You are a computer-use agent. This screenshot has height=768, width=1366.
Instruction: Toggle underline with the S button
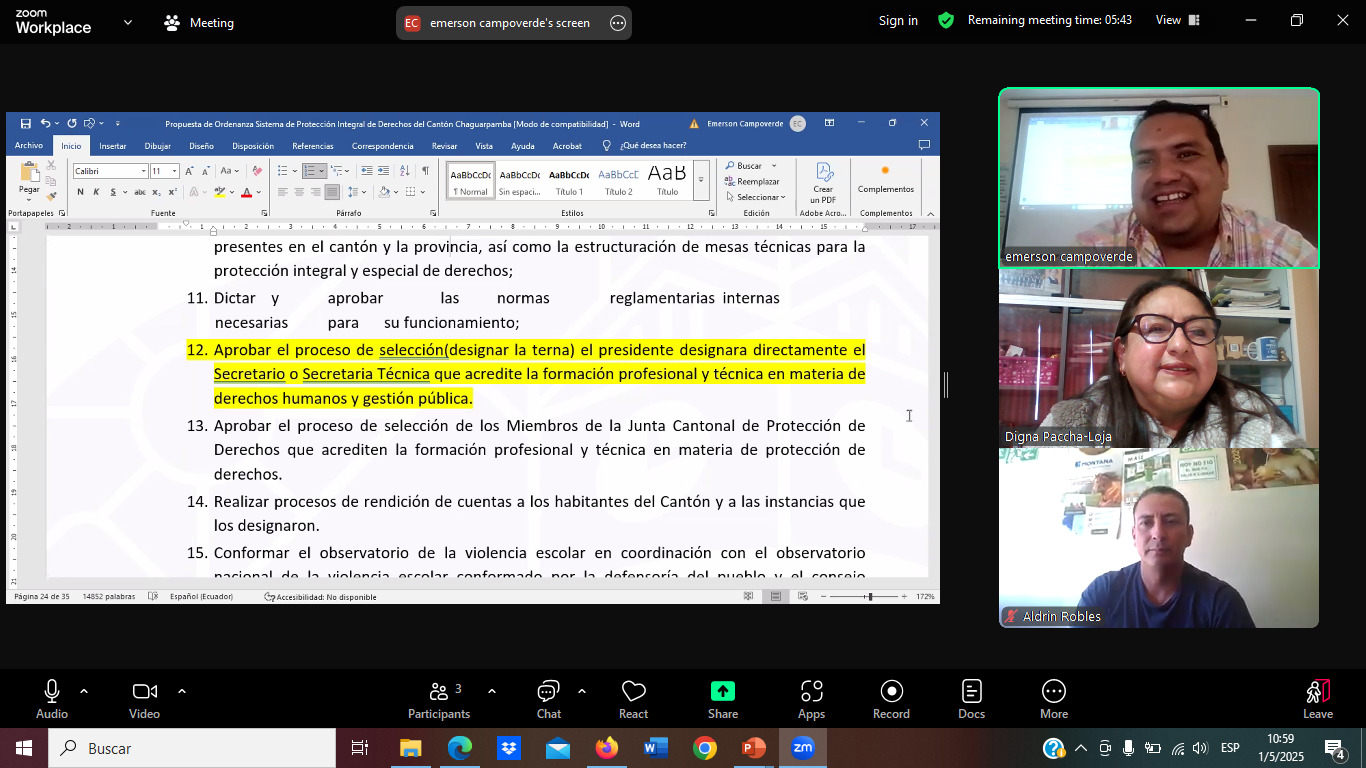(113, 192)
